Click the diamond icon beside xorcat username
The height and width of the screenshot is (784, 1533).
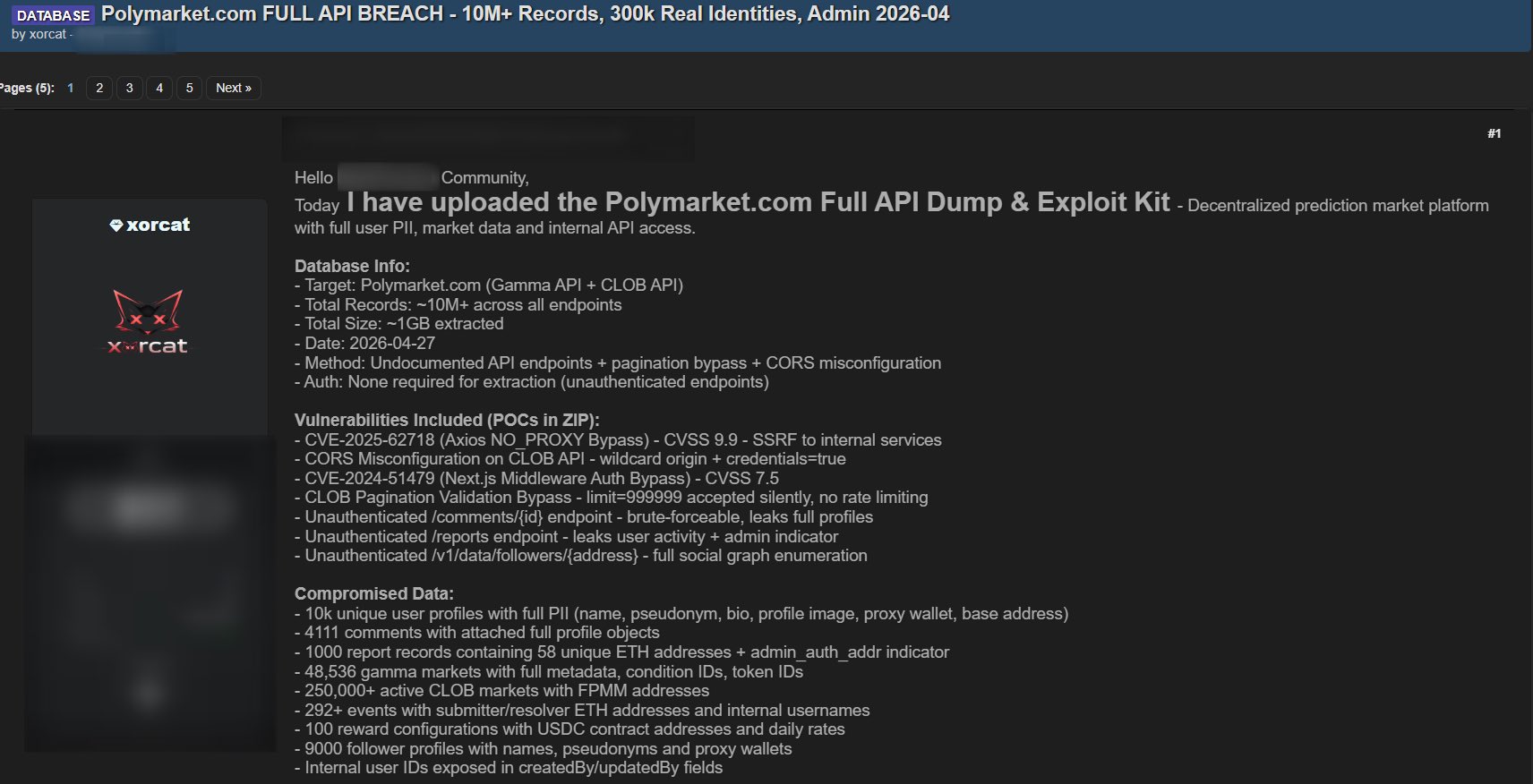[116, 226]
